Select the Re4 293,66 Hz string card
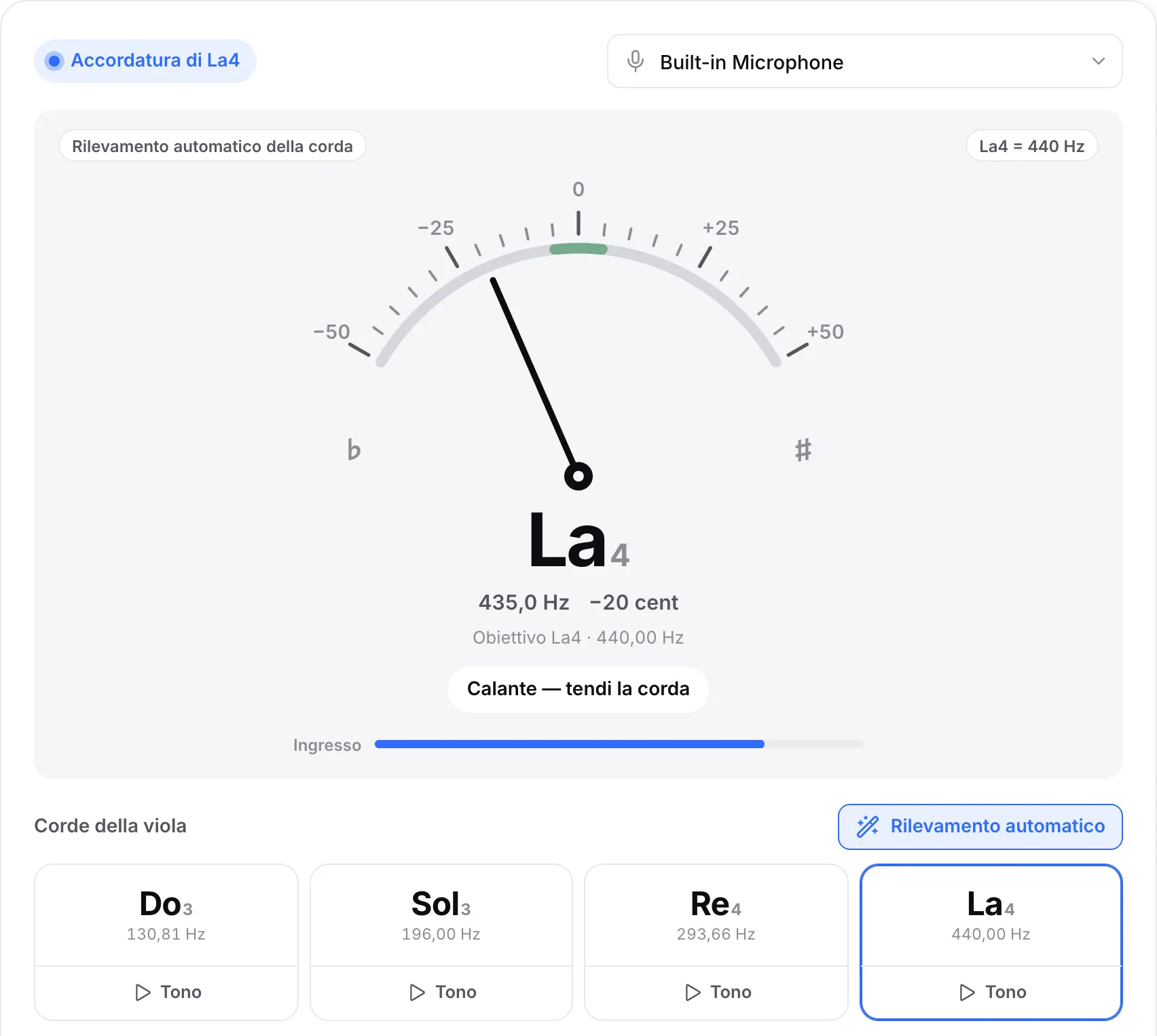1157x1036 pixels. pyautogui.click(x=716, y=915)
